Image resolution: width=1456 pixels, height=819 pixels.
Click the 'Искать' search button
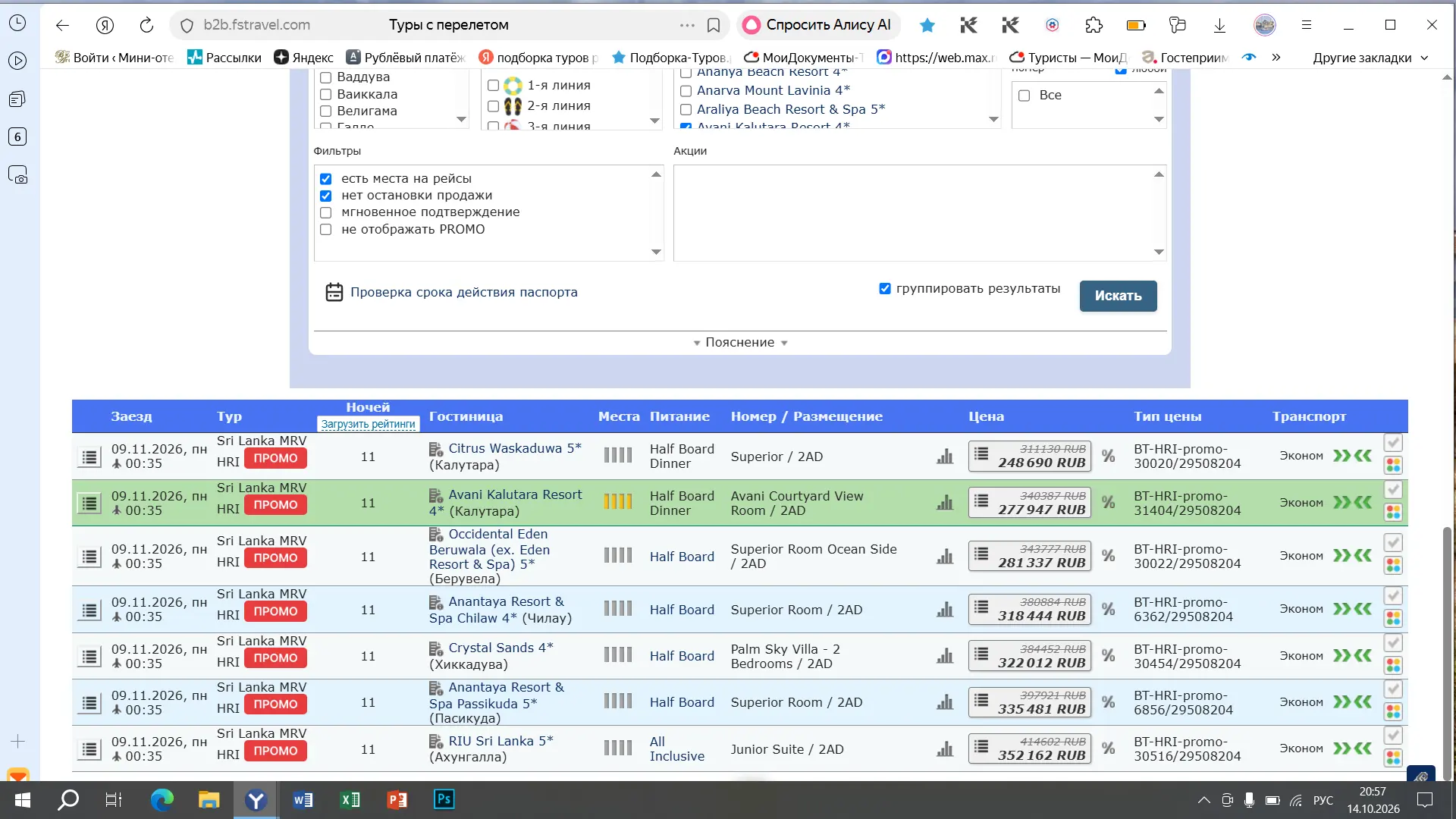(1118, 296)
